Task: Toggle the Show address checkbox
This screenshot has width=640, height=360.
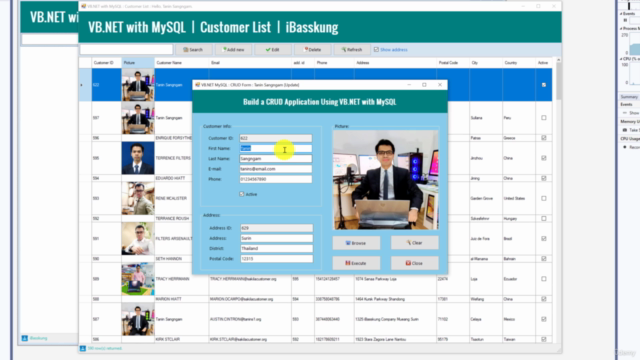Action: click(376, 49)
